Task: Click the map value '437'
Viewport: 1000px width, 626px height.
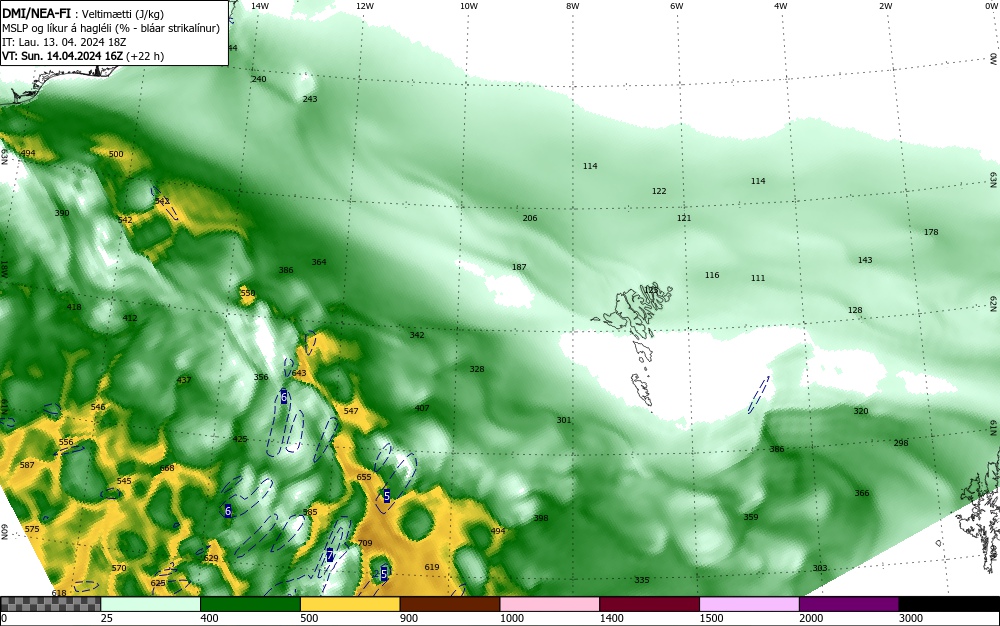Action: pyautogui.click(x=184, y=380)
